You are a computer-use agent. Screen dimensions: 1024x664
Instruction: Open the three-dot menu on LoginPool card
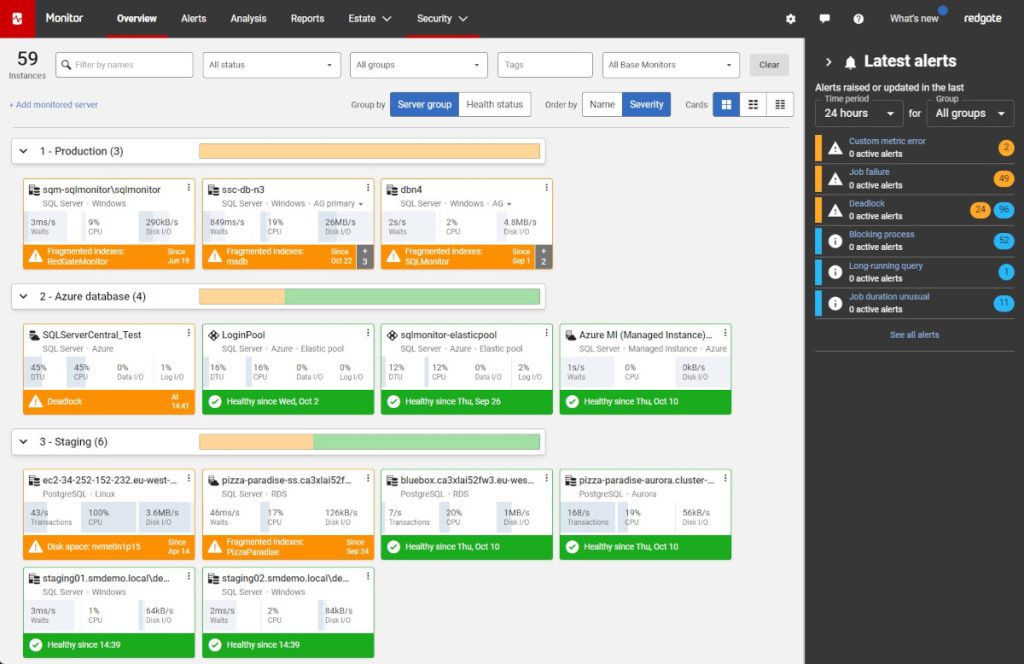click(367, 333)
